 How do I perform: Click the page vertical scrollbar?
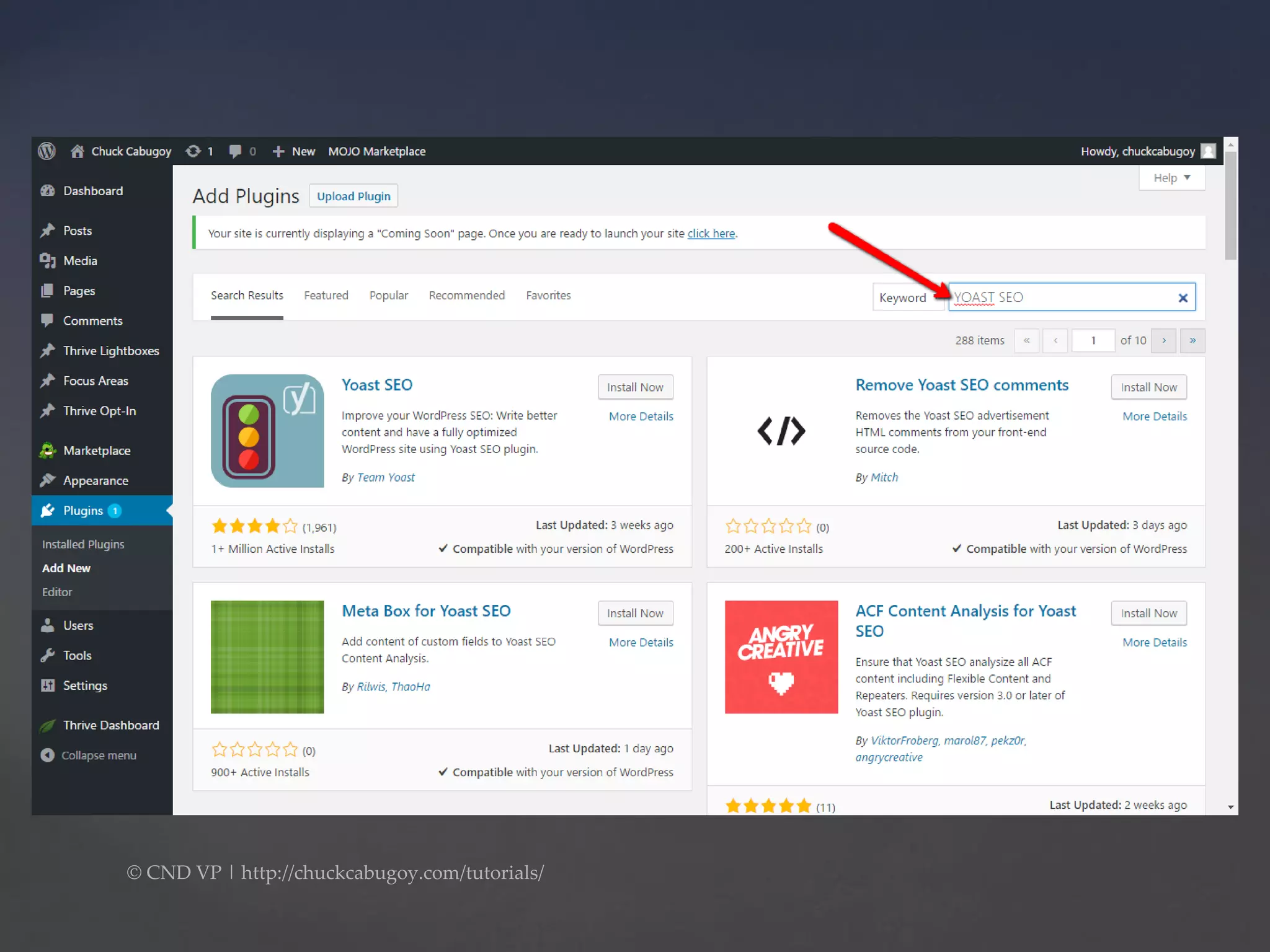[x=1231, y=206]
